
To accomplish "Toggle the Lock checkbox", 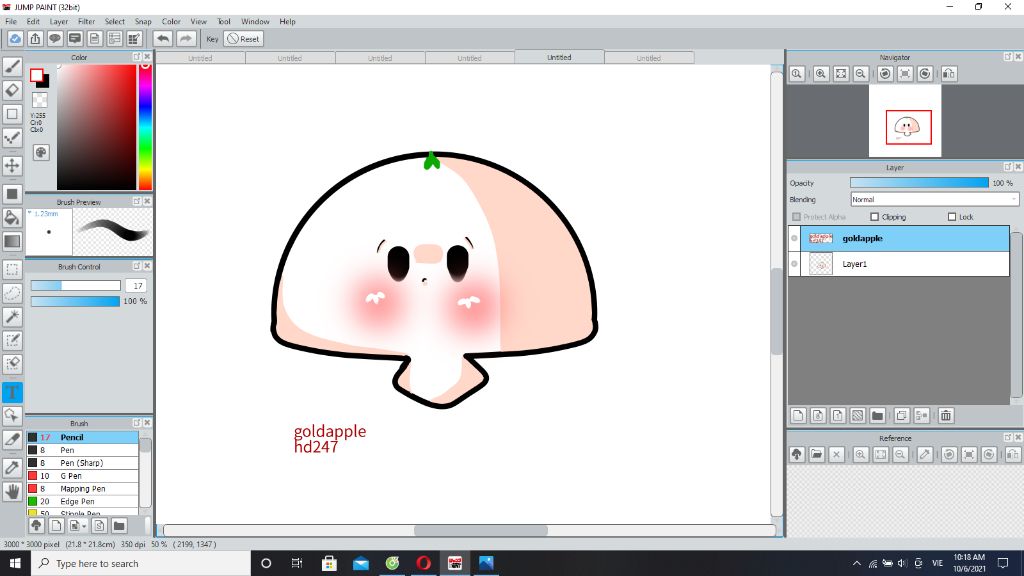I will (952, 217).
